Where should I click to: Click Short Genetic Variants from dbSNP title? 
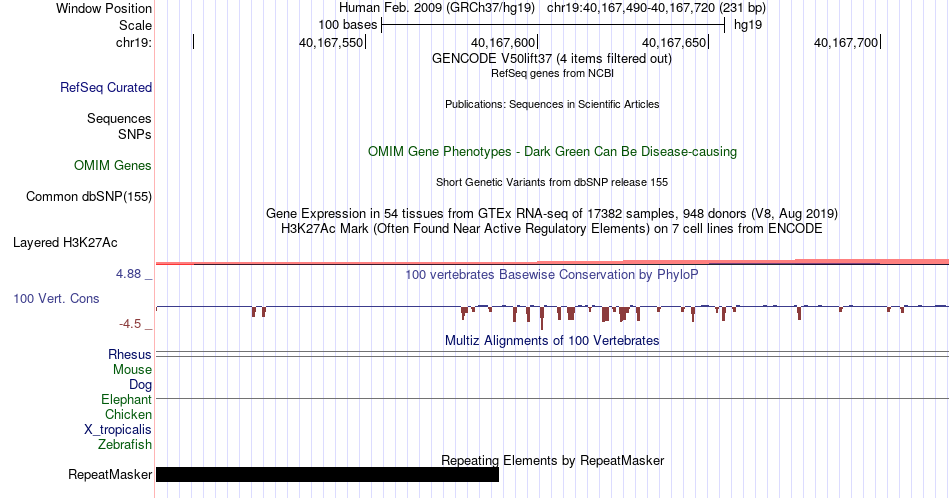tap(552, 182)
